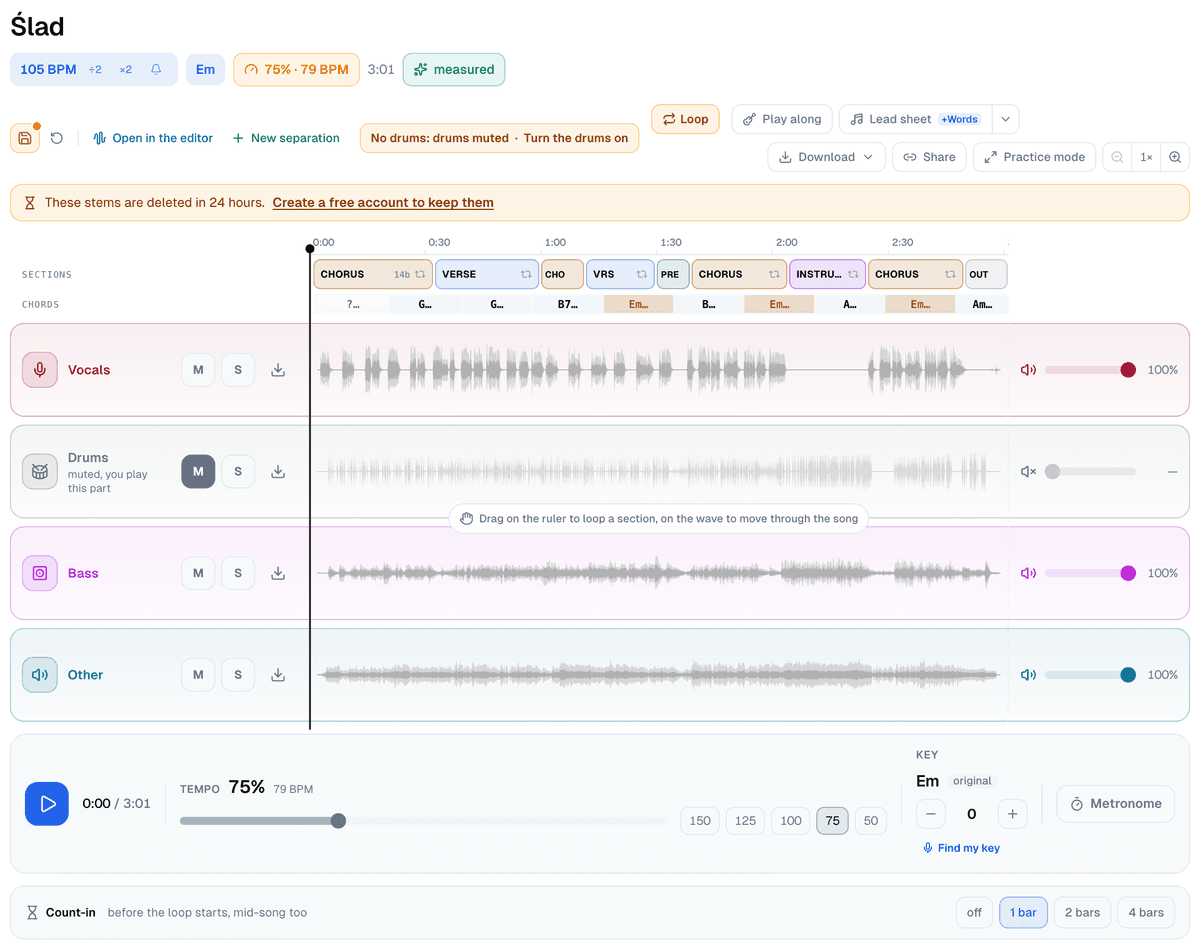Screen dimensions: 1200x949
Task: Expand the Lead sheet options chevron
Action: pos(1005,119)
